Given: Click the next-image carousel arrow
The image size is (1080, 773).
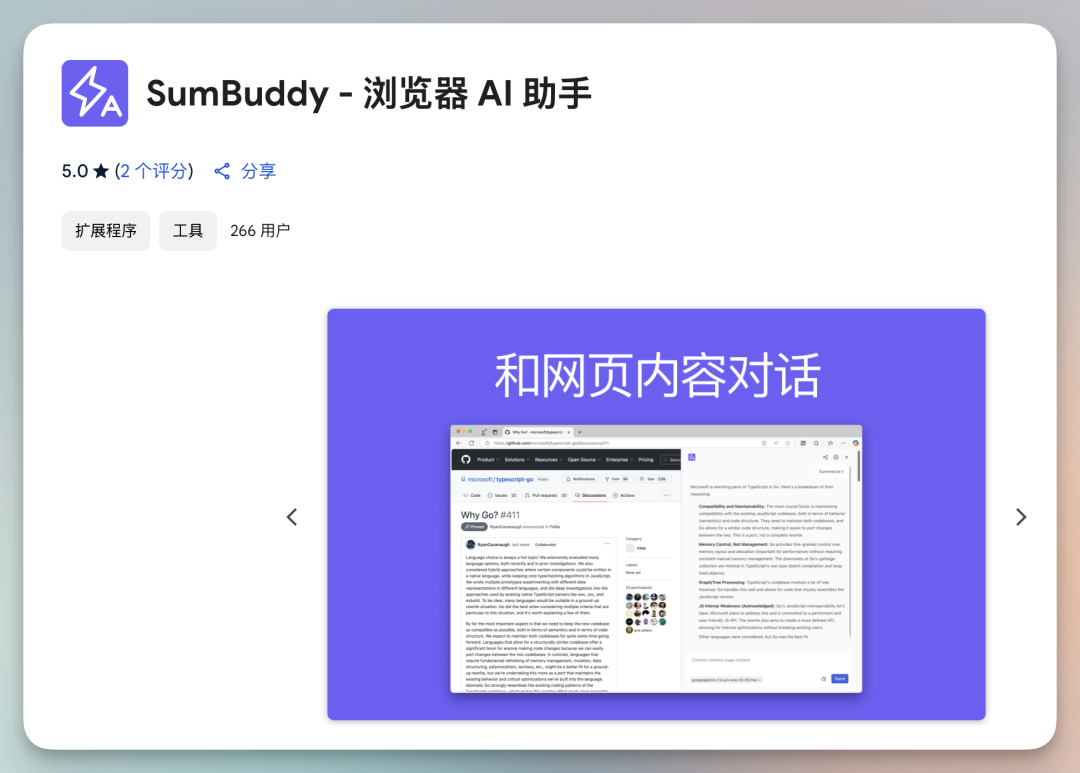Looking at the screenshot, I should pyautogui.click(x=1021, y=517).
